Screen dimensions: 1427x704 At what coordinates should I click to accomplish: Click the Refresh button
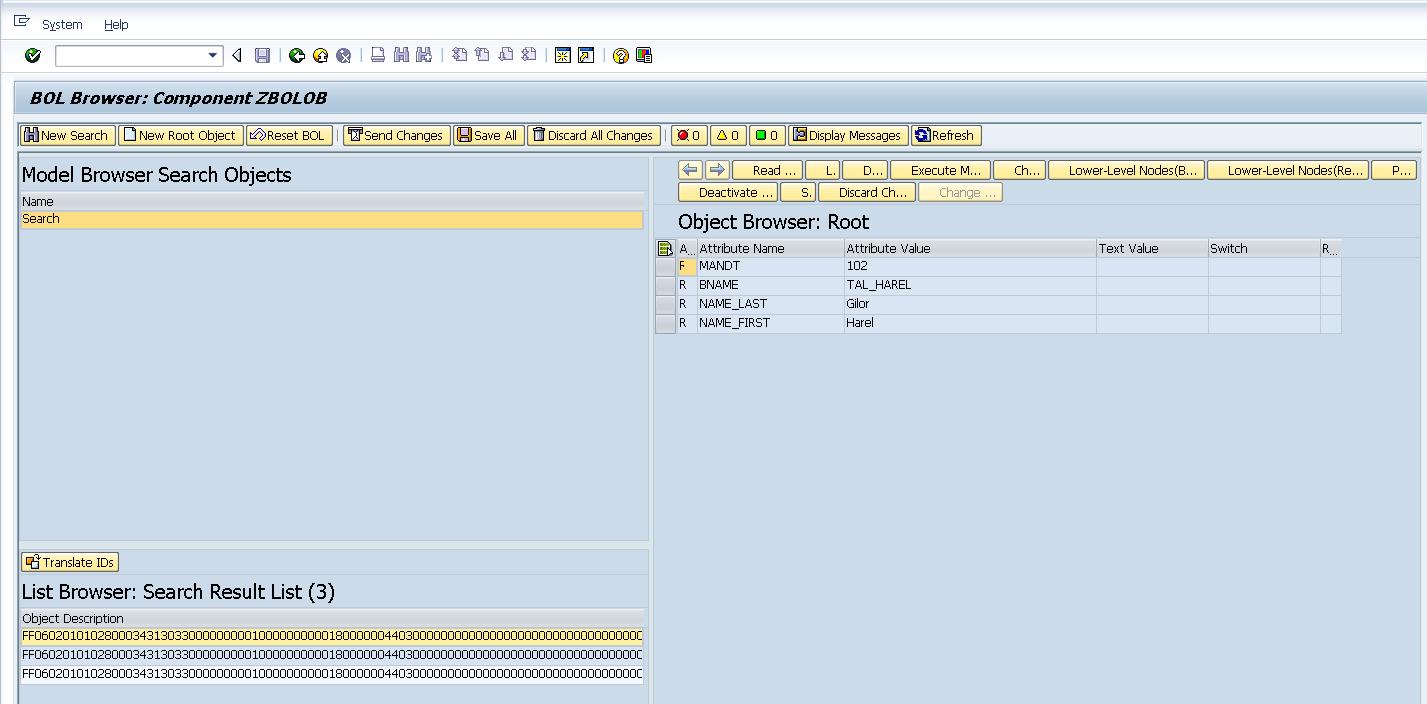pos(946,134)
